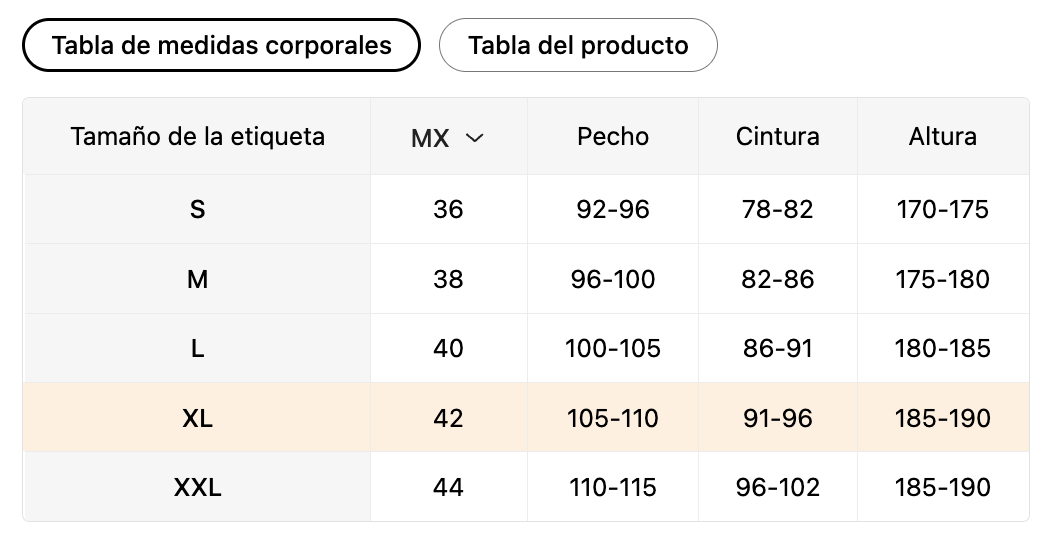The image size is (1060, 552).
Task: Select the XXL size row label
Action: point(197,487)
